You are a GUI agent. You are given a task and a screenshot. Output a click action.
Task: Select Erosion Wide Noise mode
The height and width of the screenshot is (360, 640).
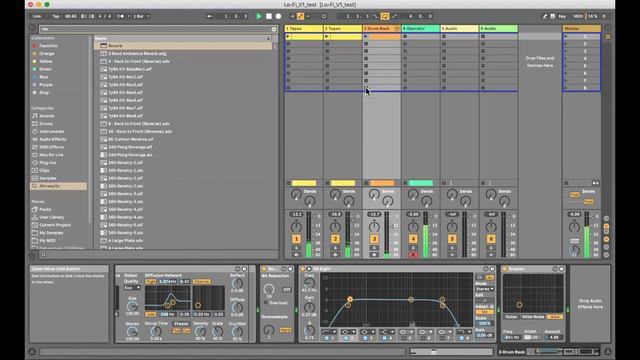coord(533,317)
